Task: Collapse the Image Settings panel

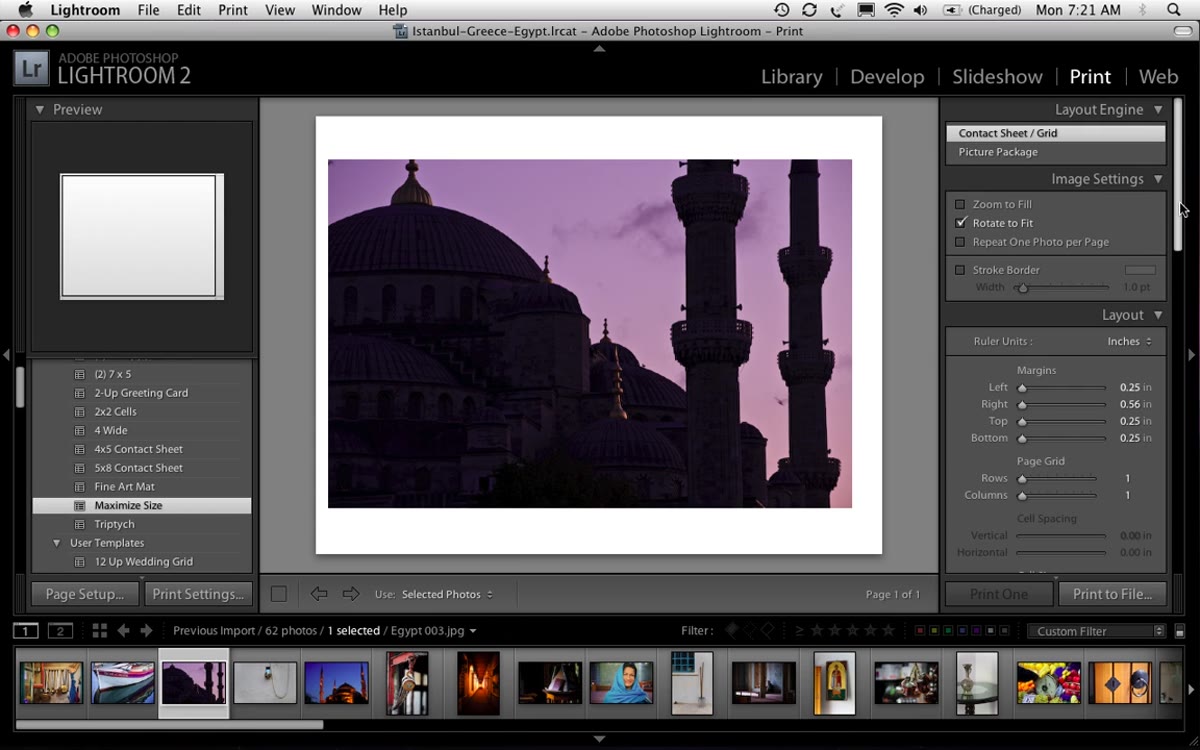Action: [1158, 179]
